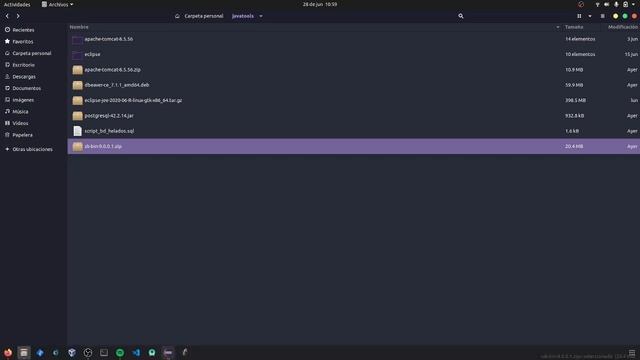Viewport: 640px width, 360px height.
Task: Open Visual Studio Code from the dock
Action: [x=136, y=353]
